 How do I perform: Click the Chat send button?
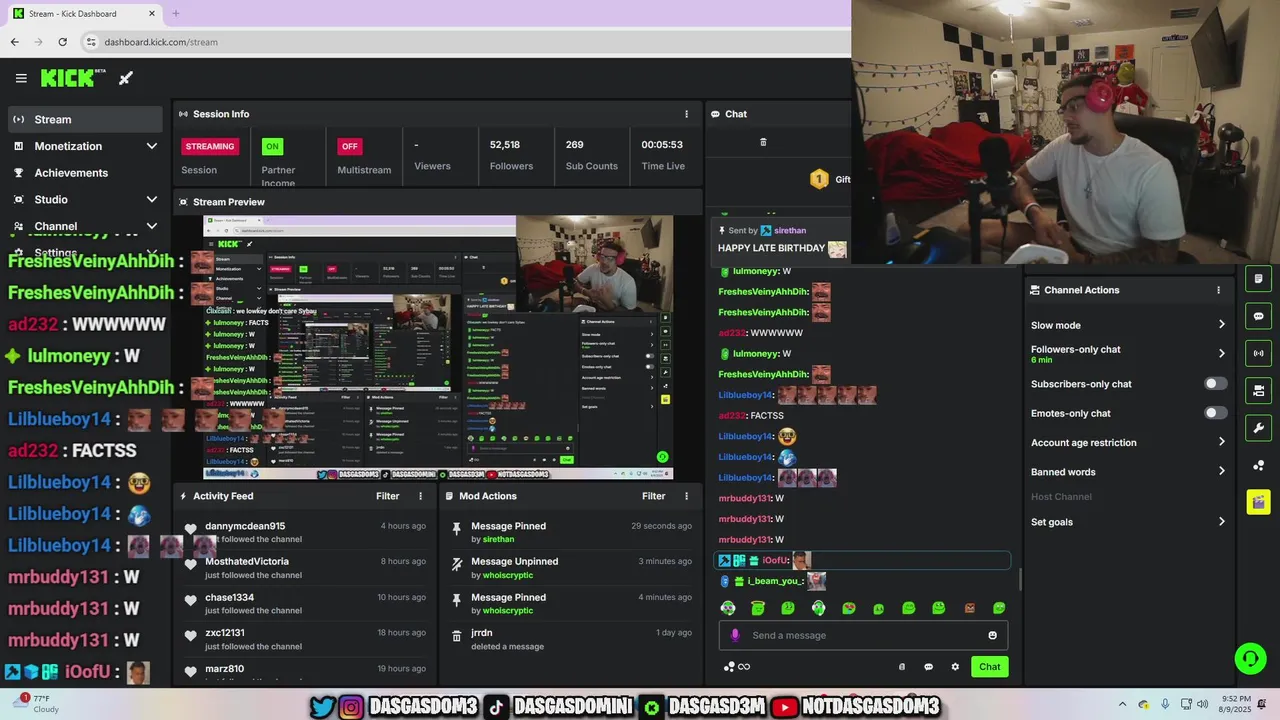click(989, 667)
